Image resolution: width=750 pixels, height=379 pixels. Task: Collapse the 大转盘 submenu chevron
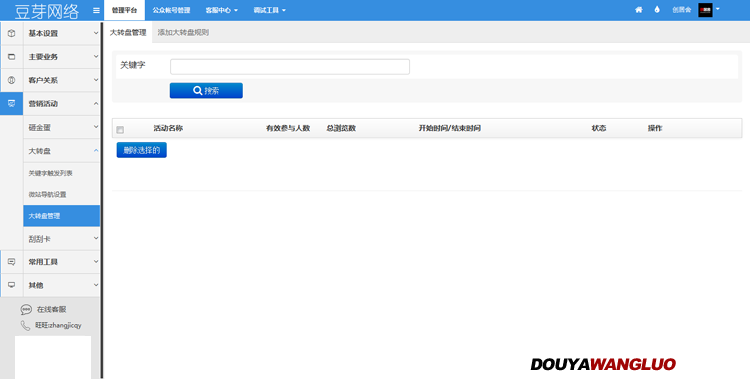[x=96, y=151]
